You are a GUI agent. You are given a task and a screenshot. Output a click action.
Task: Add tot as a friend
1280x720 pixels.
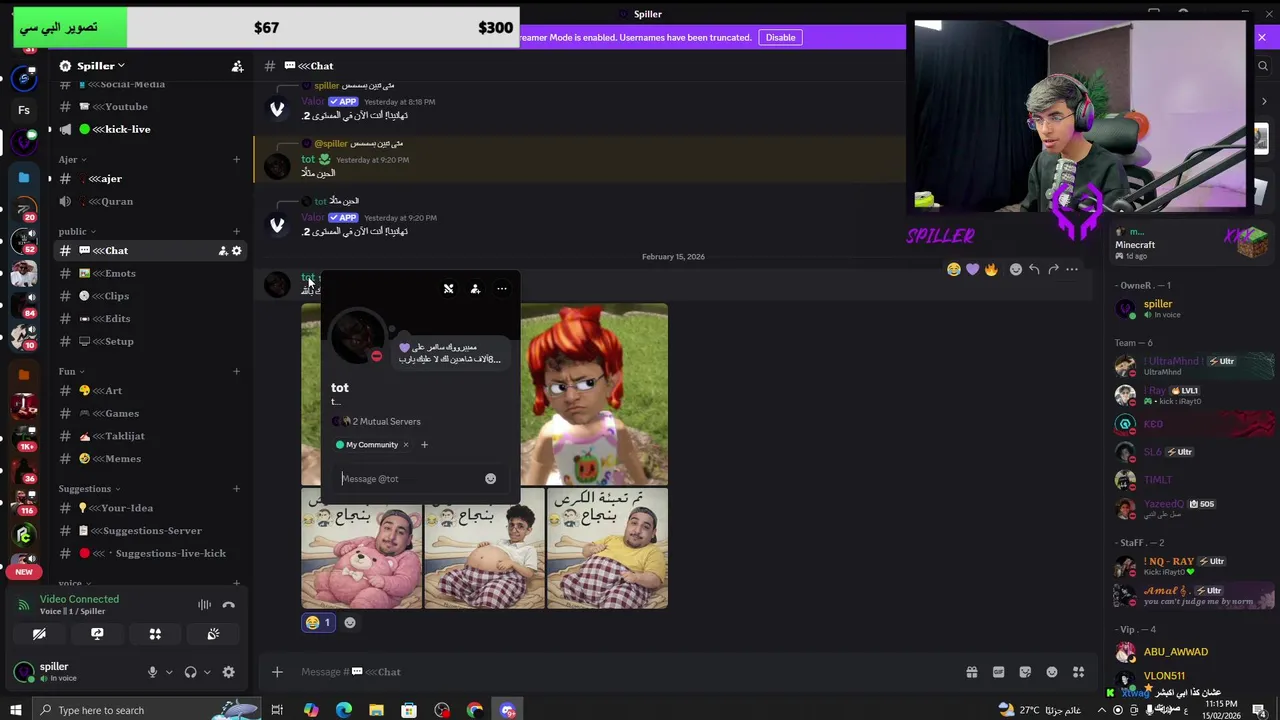point(475,289)
